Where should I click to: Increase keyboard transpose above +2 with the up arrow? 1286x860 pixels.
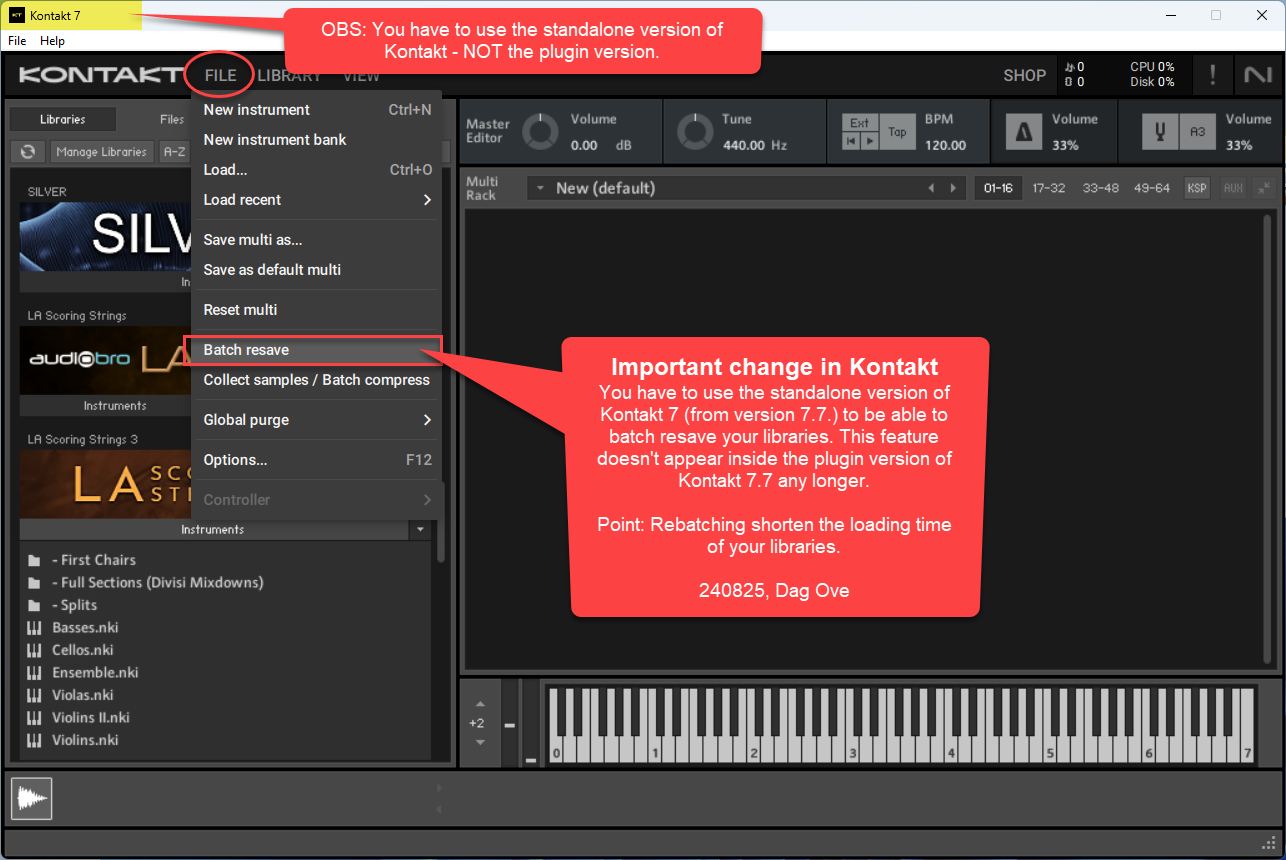pos(480,703)
